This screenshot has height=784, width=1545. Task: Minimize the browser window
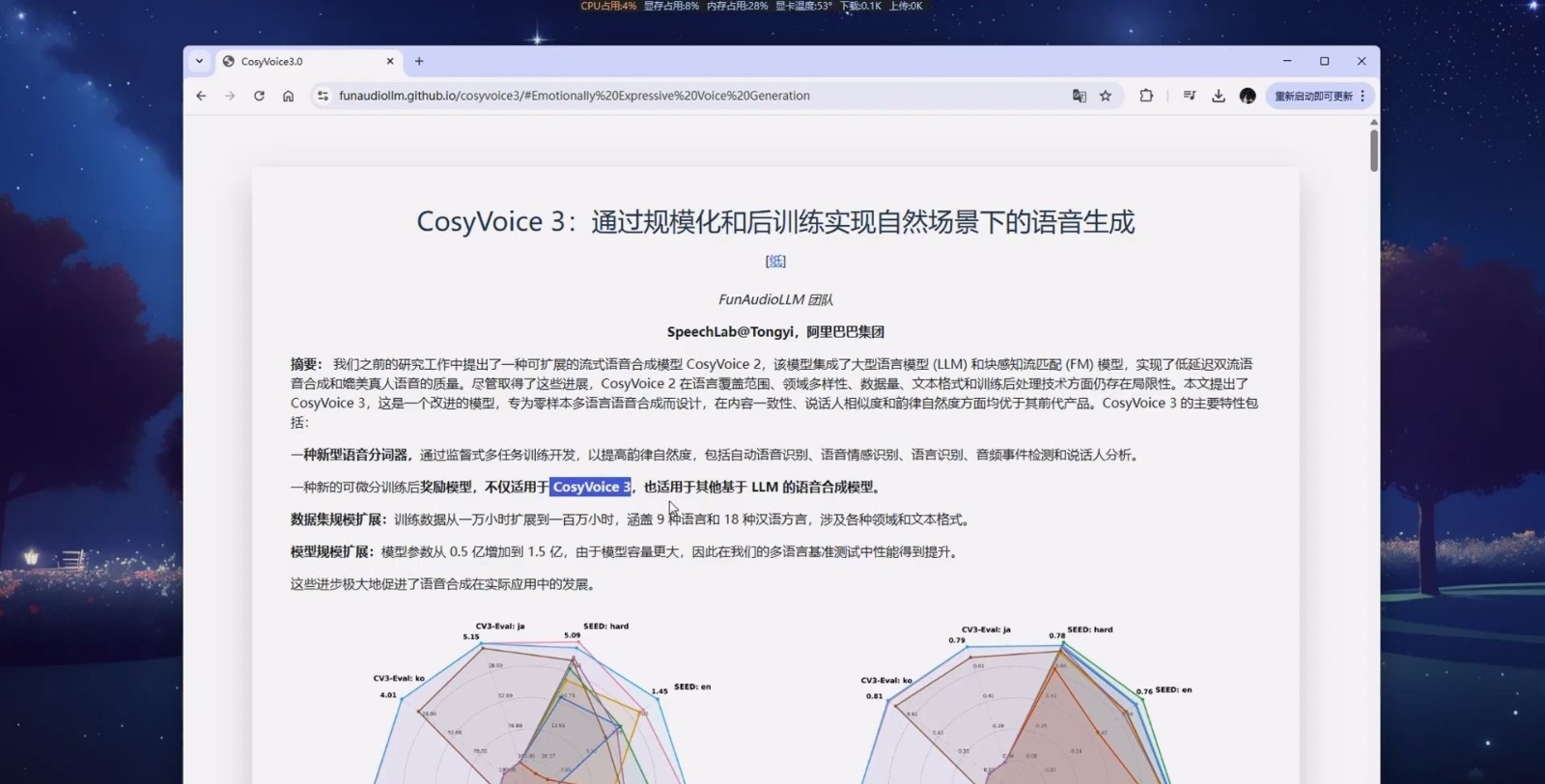coord(1287,61)
